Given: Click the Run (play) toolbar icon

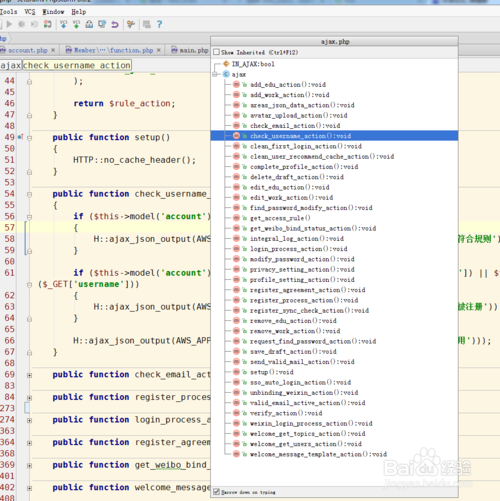Looking at the screenshot, I should point(9,24).
